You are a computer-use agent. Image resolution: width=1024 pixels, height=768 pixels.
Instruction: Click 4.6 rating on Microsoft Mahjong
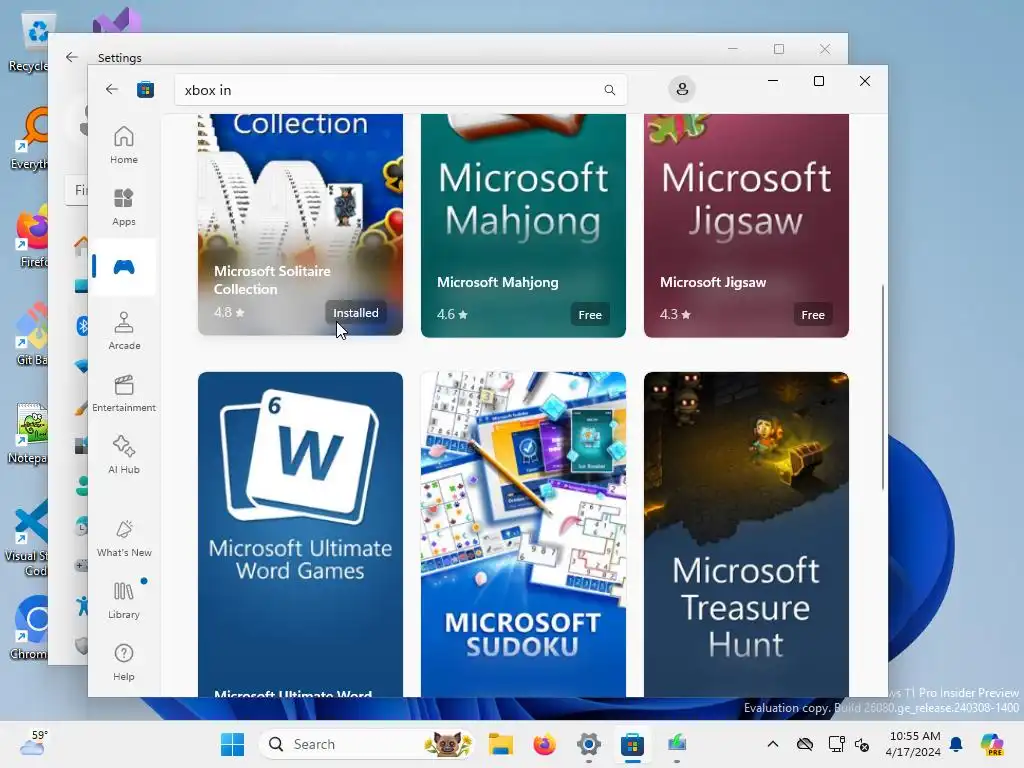pos(452,314)
